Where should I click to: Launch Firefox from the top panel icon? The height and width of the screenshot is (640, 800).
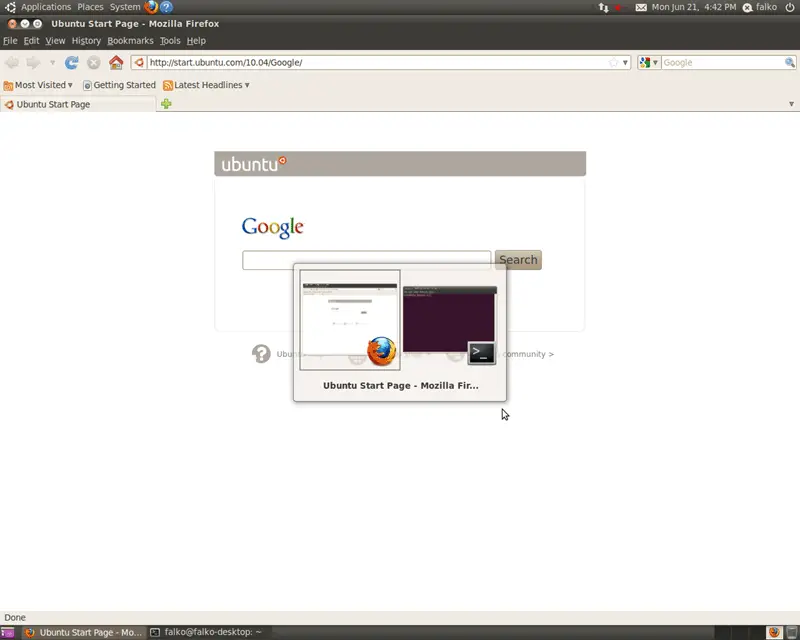pyautogui.click(x=151, y=7)
